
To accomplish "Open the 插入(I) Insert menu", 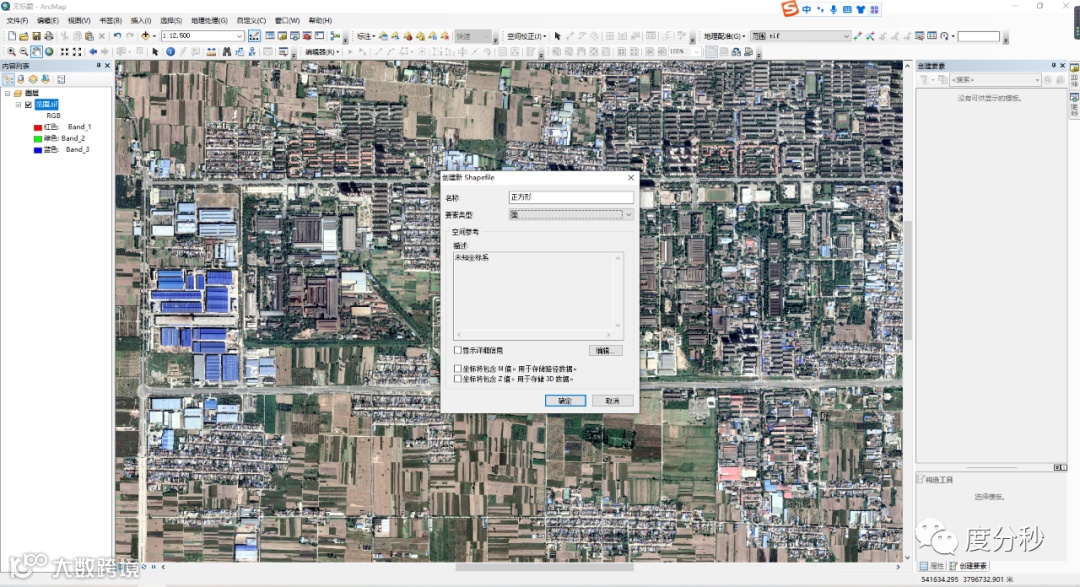I will 141,21.
